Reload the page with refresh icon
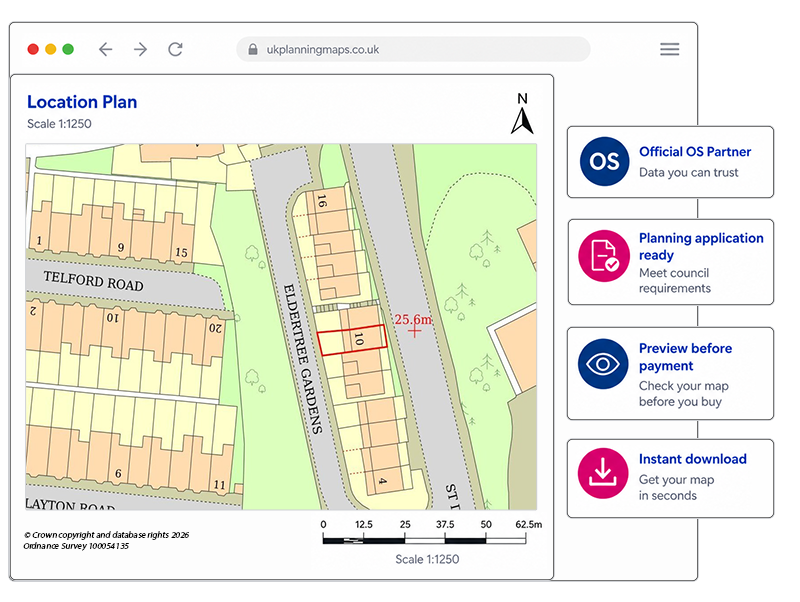 click(176, 49)
